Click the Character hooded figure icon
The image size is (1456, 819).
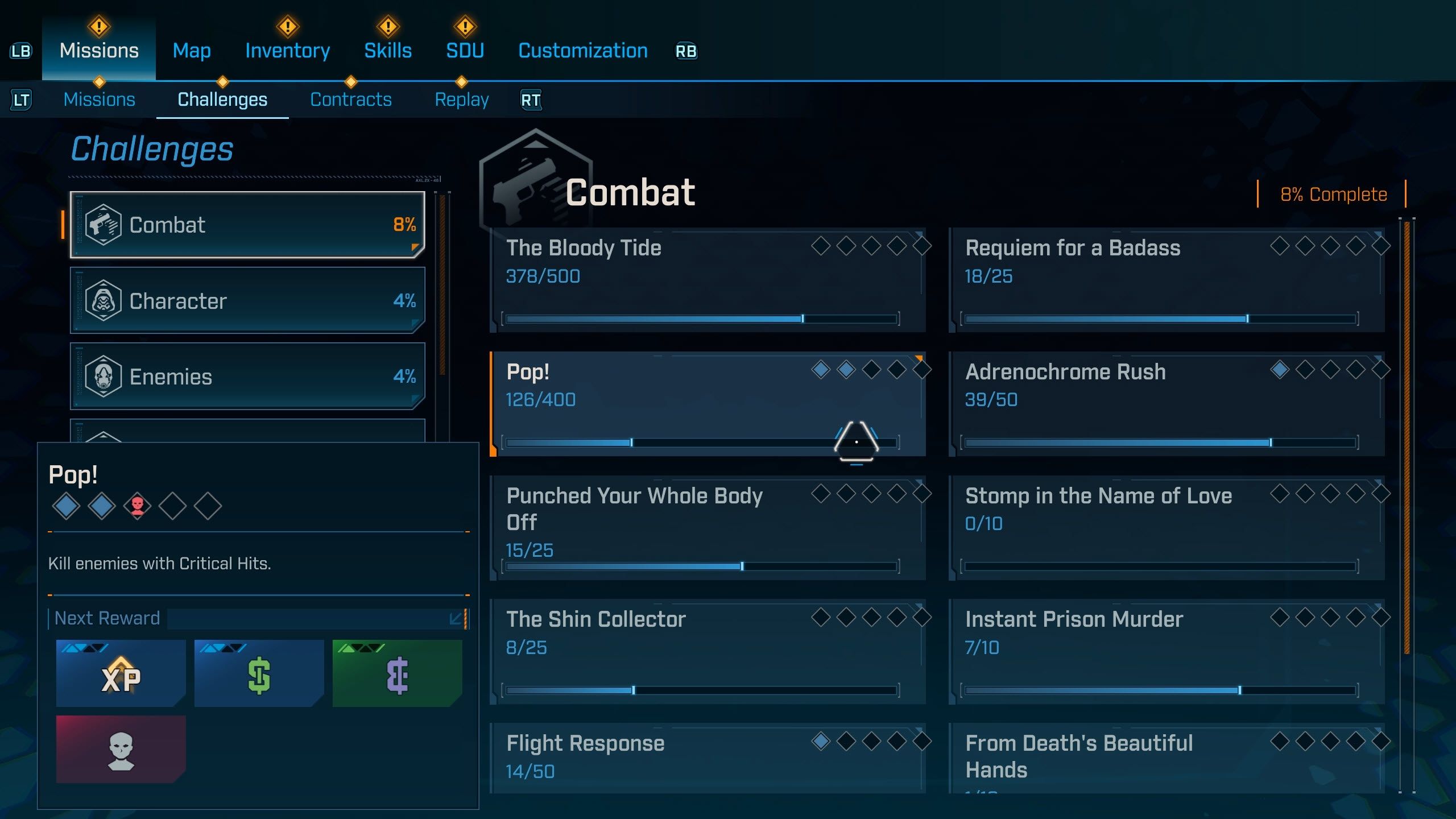click(x=103, y=300)
